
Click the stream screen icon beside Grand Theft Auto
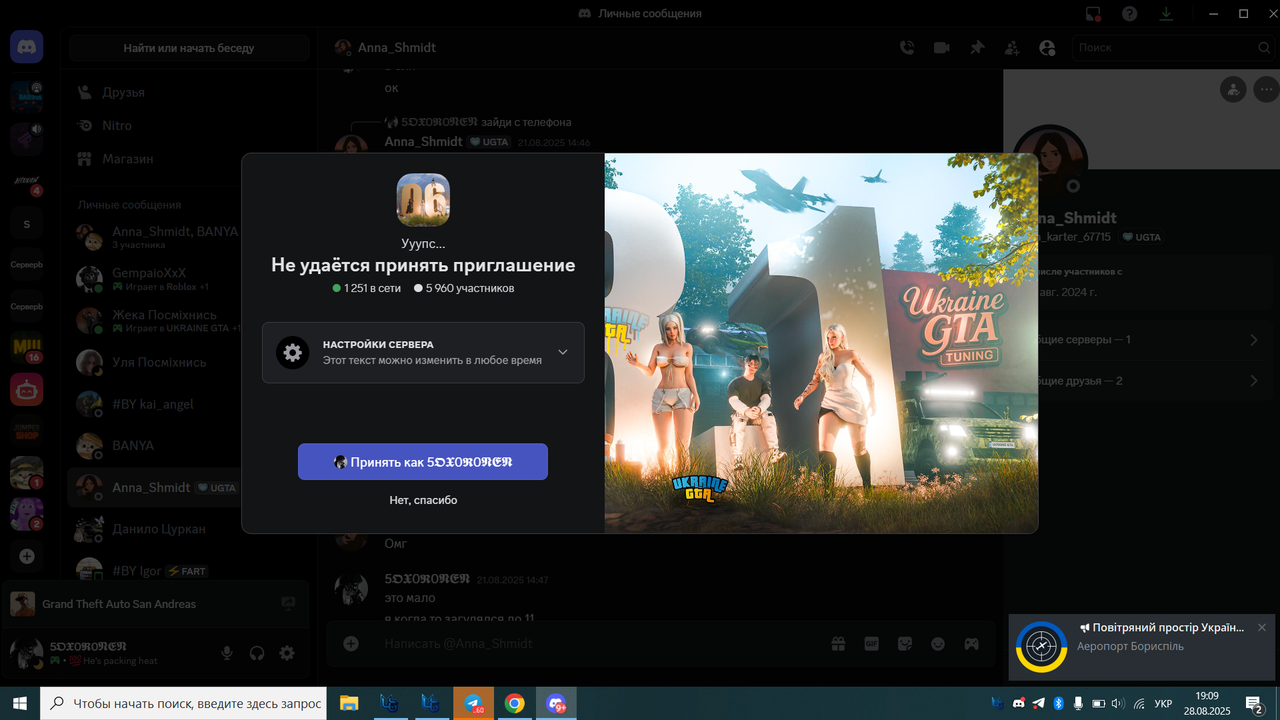click(x=288, y=604)
